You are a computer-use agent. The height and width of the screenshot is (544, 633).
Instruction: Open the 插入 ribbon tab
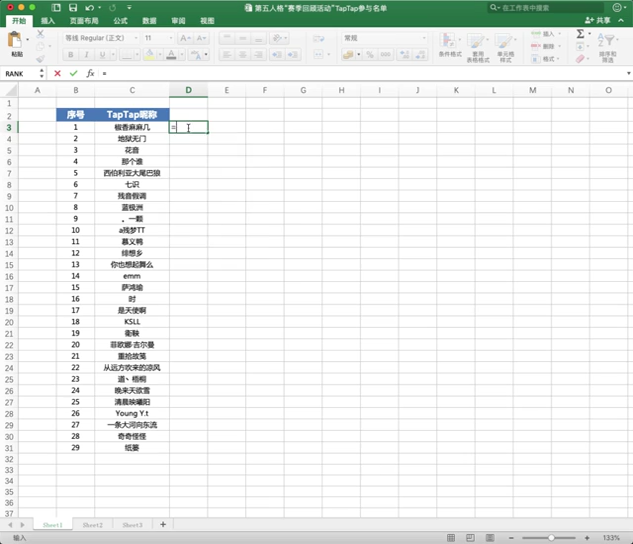tap(48, 21)
